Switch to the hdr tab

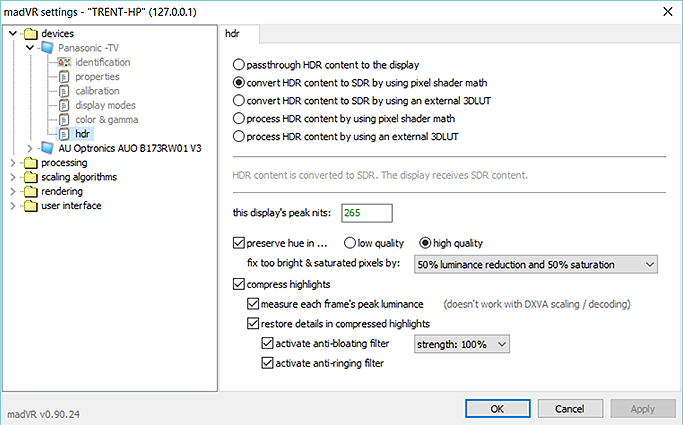coord(239,34)
